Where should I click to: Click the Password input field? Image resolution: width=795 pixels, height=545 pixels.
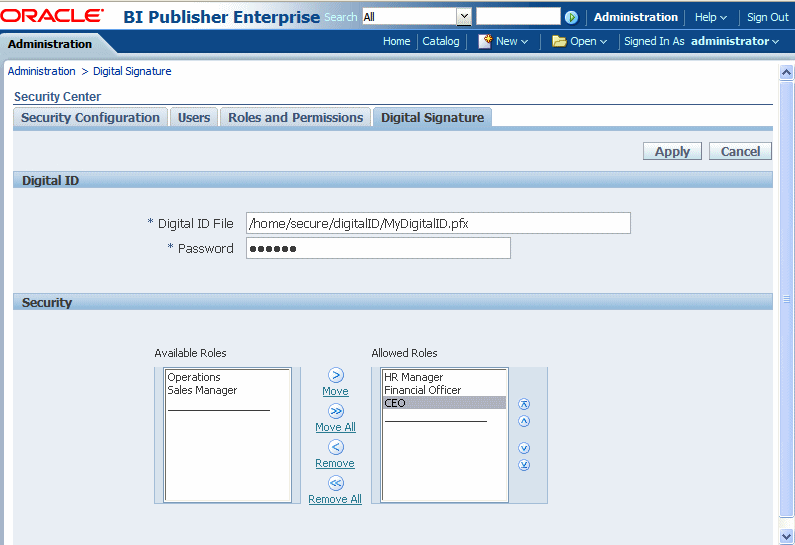[x=378, y=248]
